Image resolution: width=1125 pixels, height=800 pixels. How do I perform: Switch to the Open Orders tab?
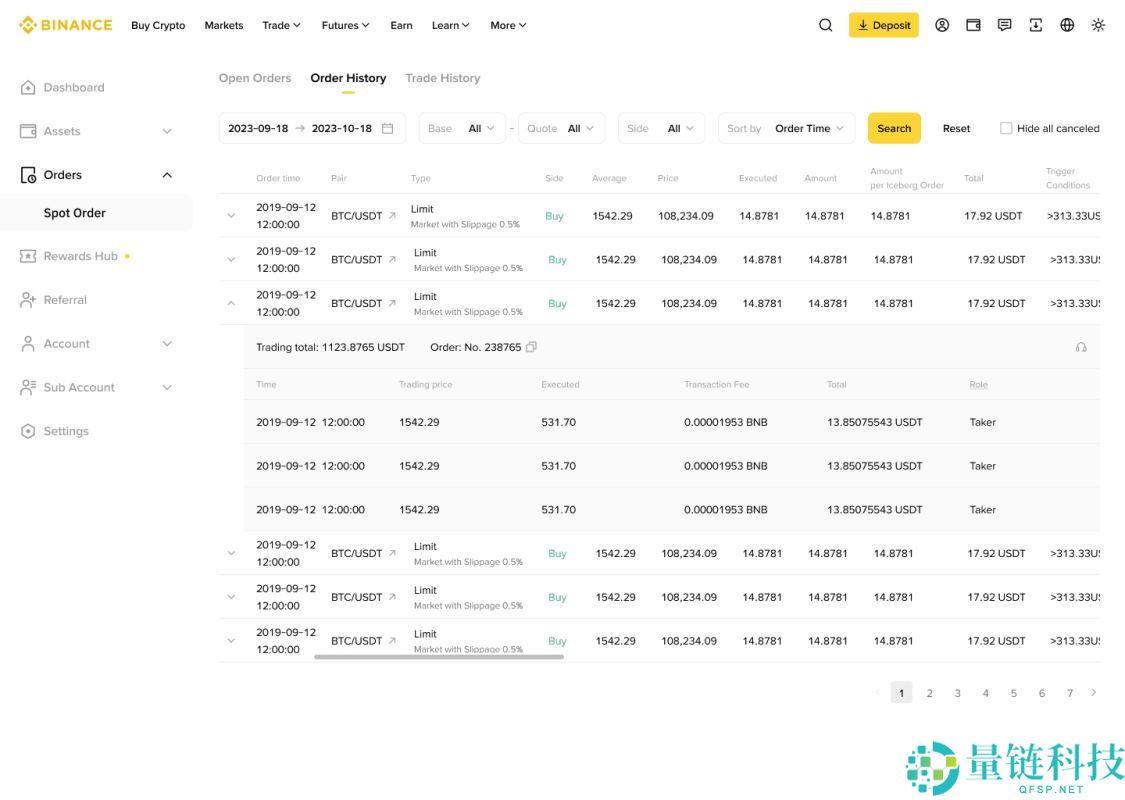click(x=255, y=78)
